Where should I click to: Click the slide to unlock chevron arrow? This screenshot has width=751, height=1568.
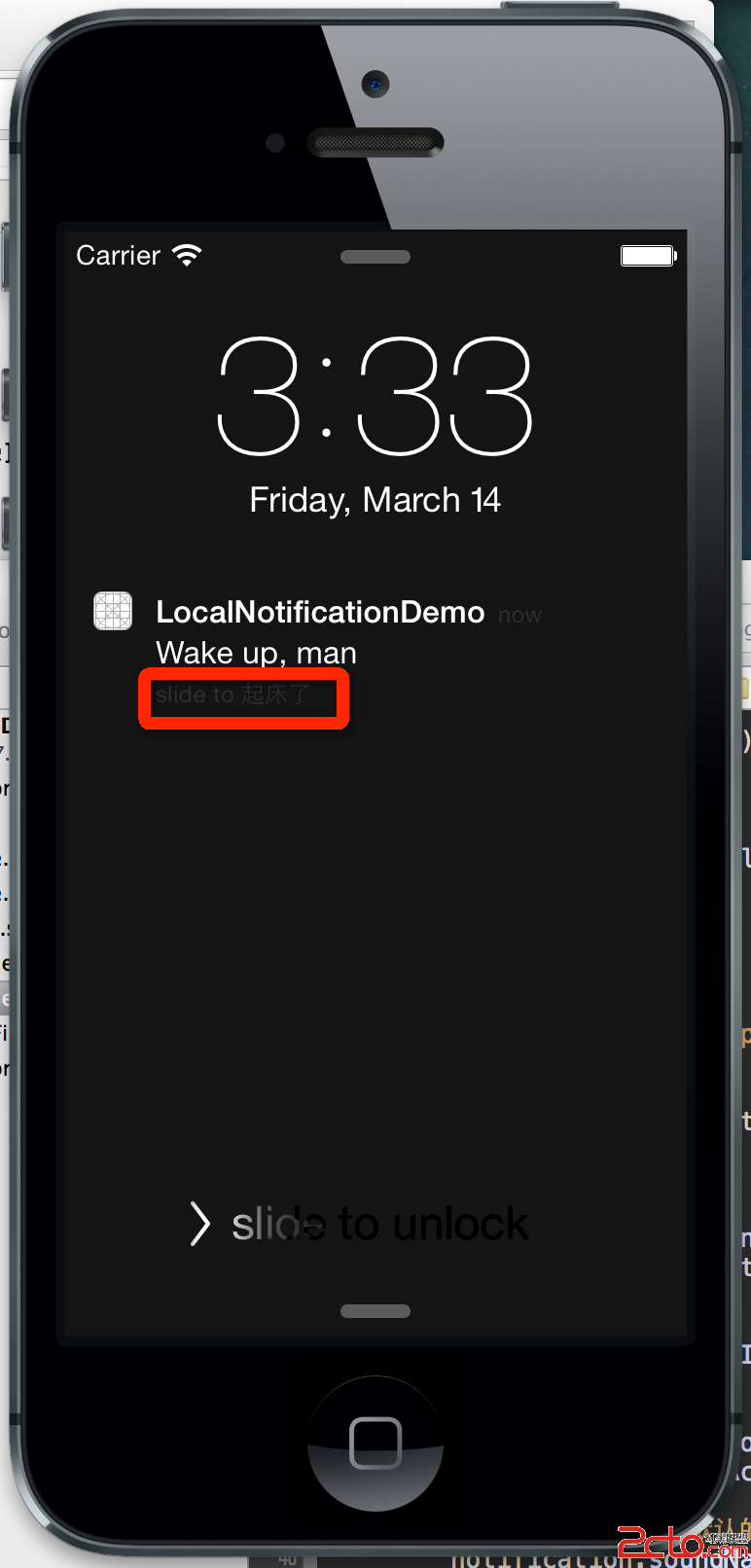point(199,1224)
